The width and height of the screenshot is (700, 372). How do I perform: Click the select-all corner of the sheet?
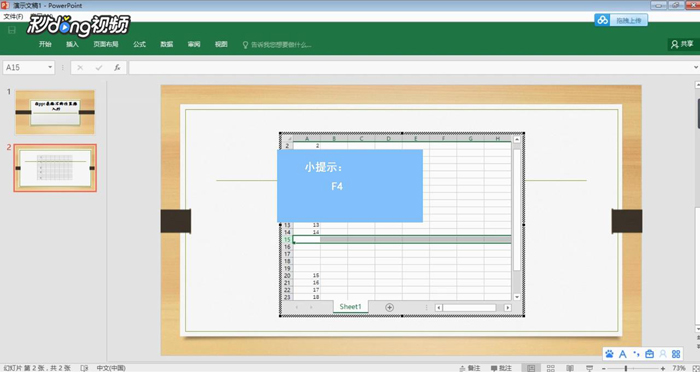click(287, 139)
